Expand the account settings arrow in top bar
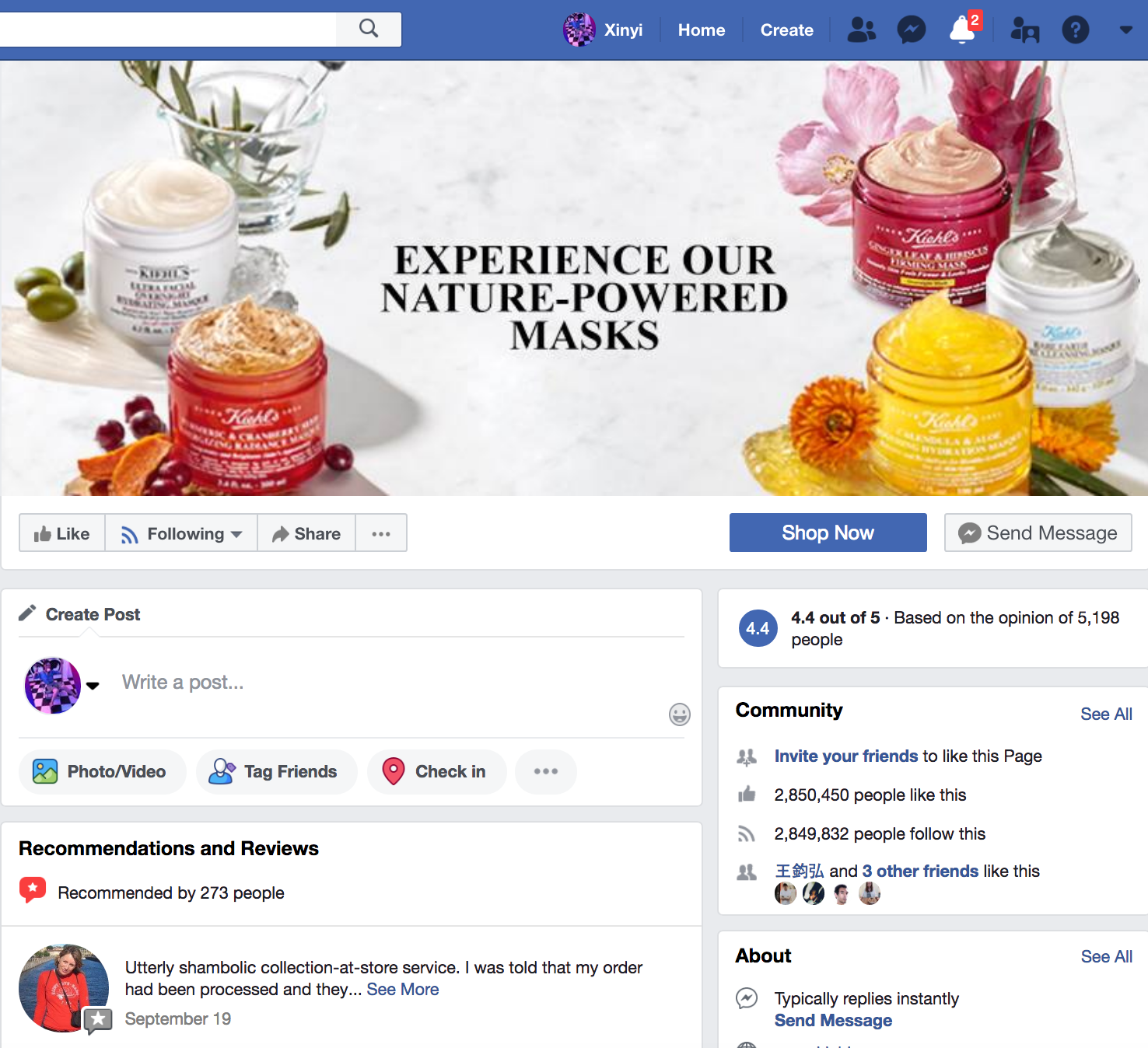1148x1048 pixels. click(x=1125, y=30)
